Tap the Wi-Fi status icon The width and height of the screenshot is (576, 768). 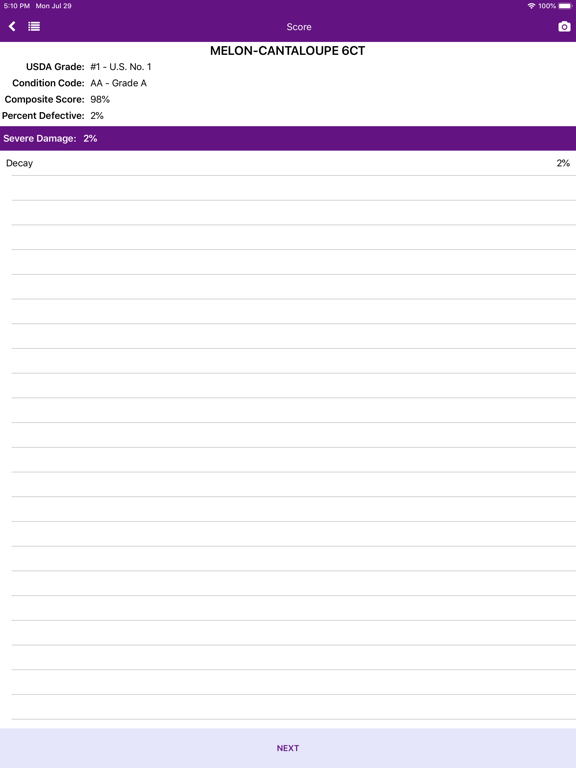pos(531,6)
